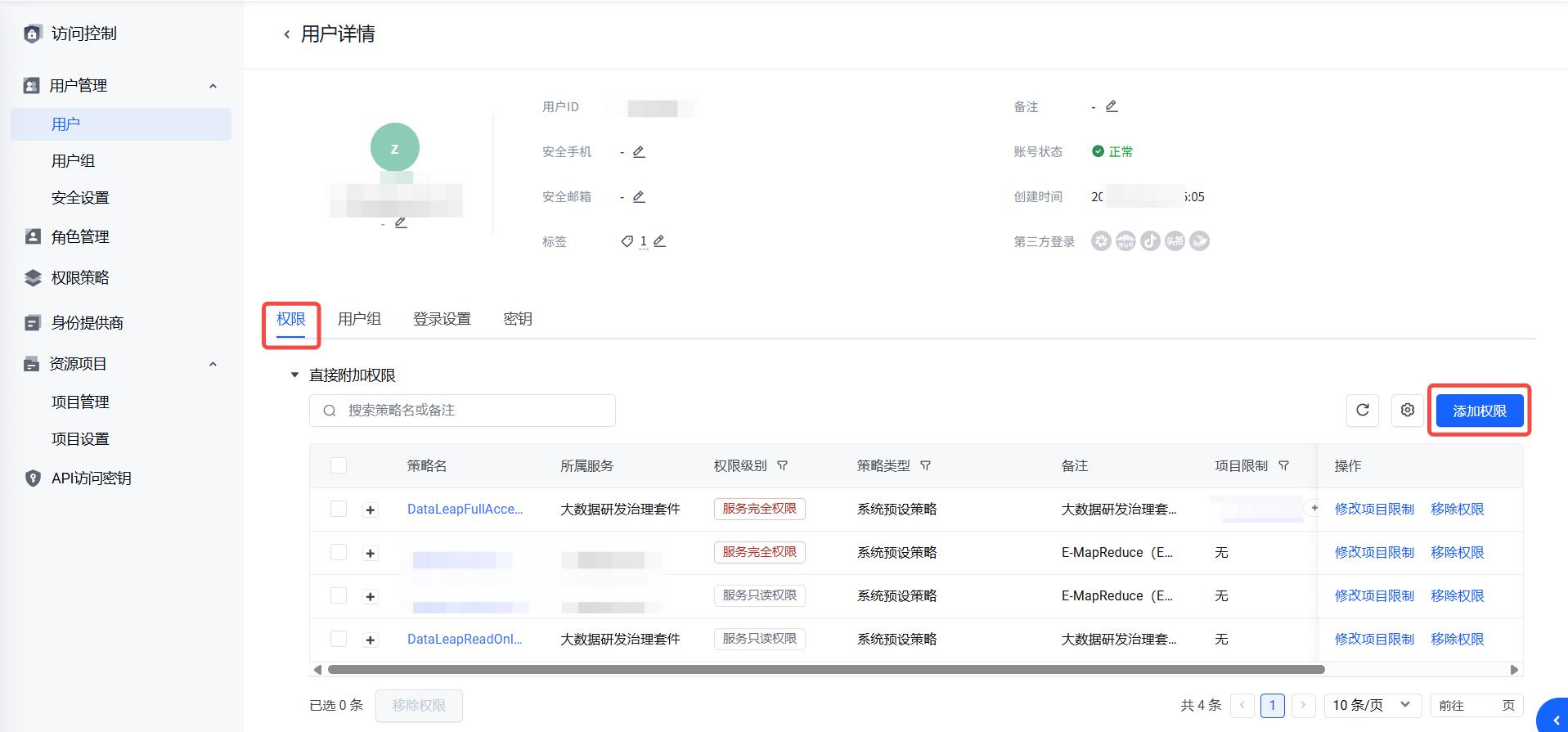Click 移除权限 link for DataLeapReadOnl... row

1457,640
